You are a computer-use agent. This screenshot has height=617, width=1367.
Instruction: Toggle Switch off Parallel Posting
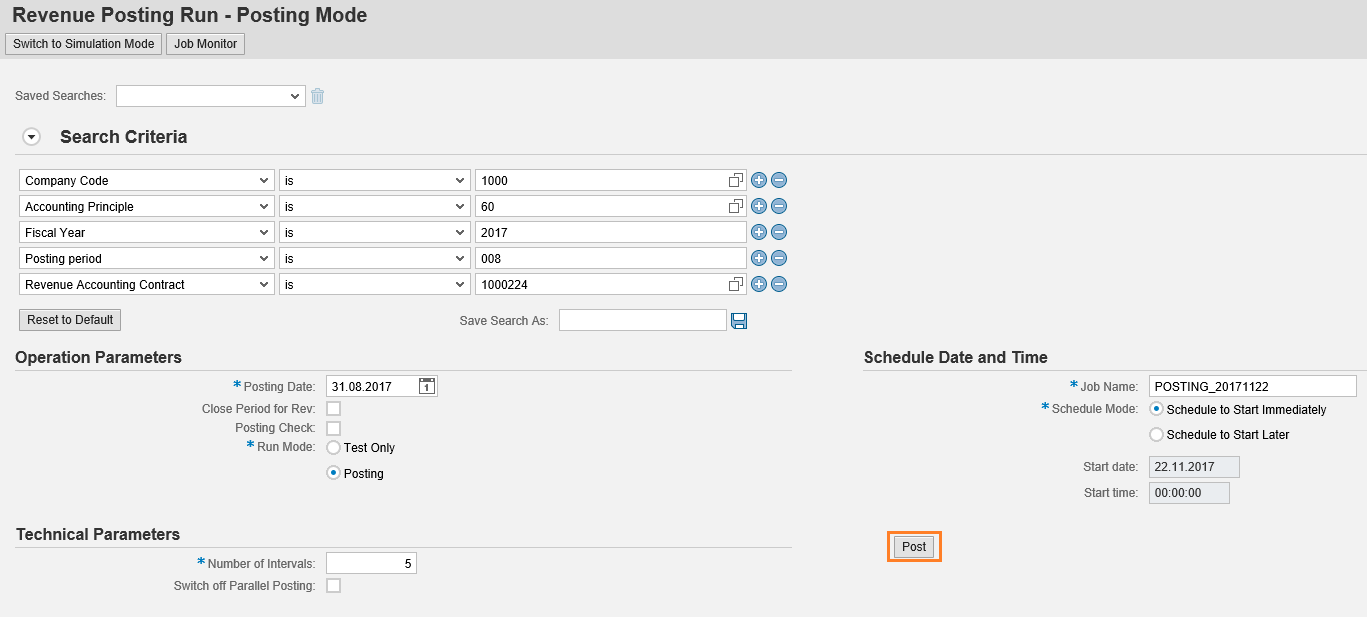coord(333,585)
